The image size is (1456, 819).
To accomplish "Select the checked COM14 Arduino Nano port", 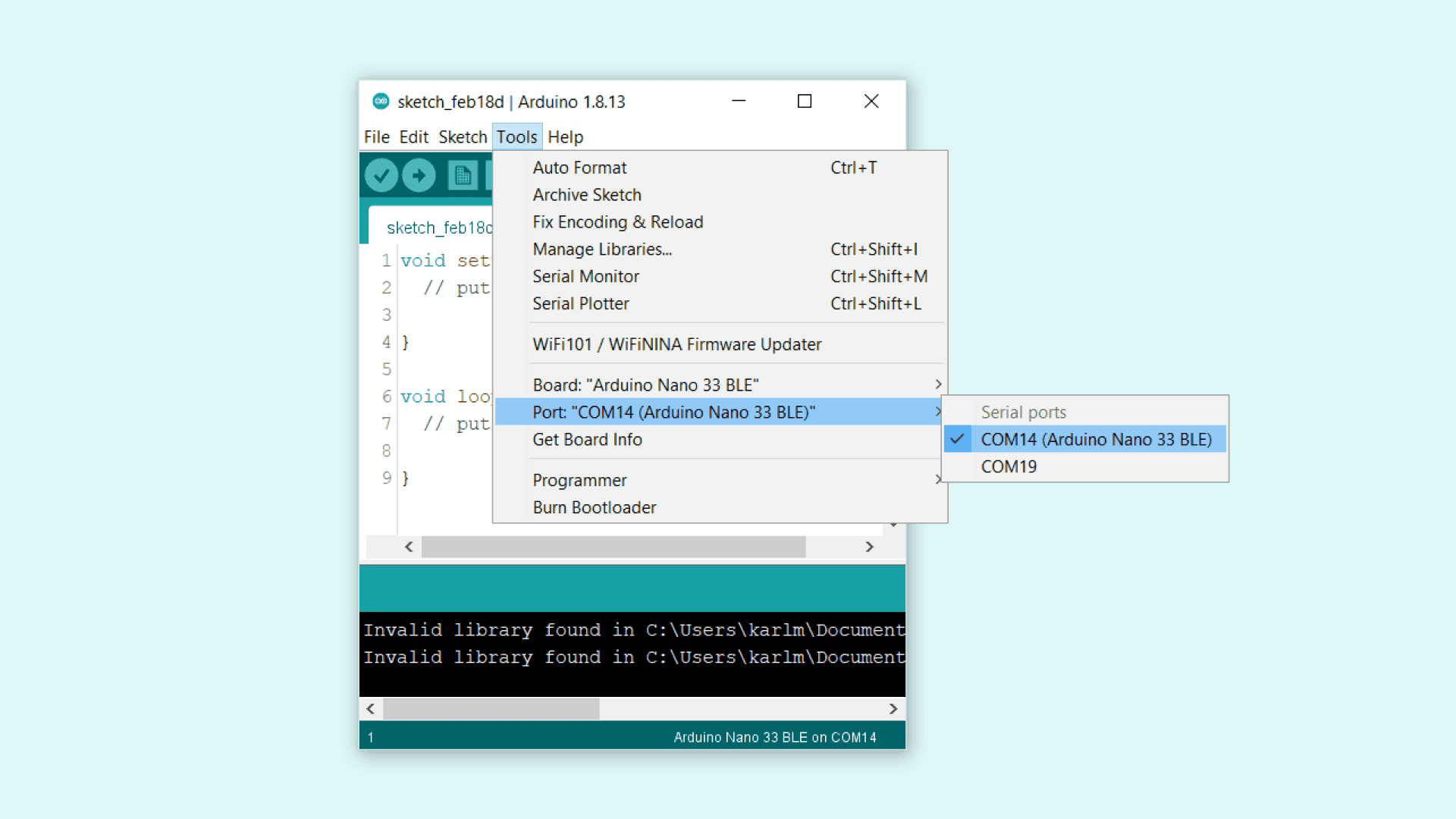I will coord(1095,440).
